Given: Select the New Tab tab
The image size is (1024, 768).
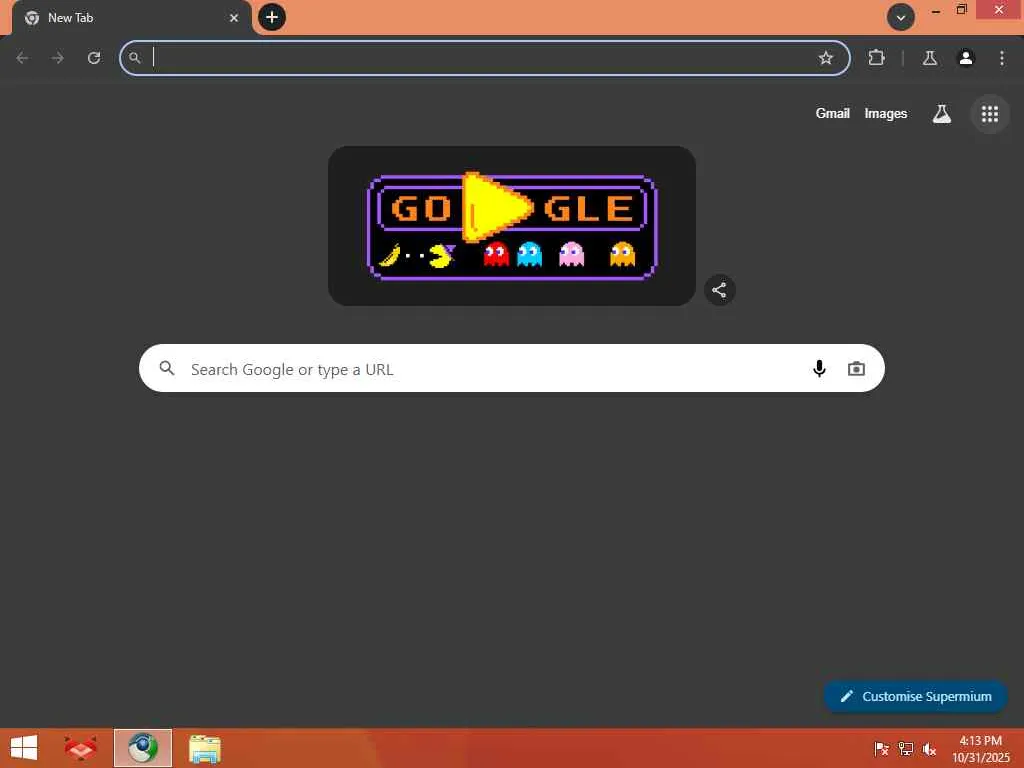Looking at the screenshot, I should click(131, 18).
